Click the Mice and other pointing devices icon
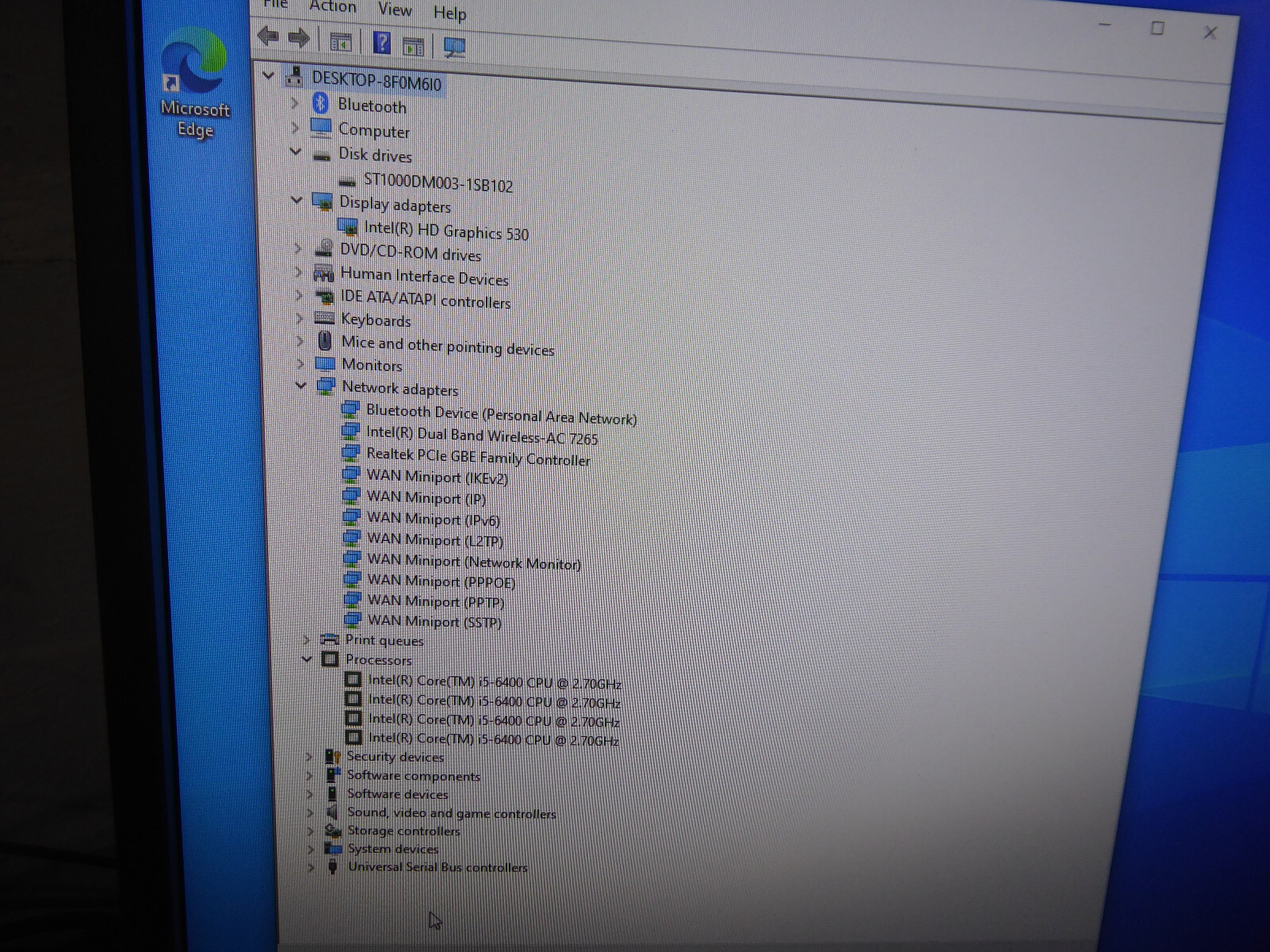Image resolution: width=1270 pixels, height=952 pixels. [325, 341]
